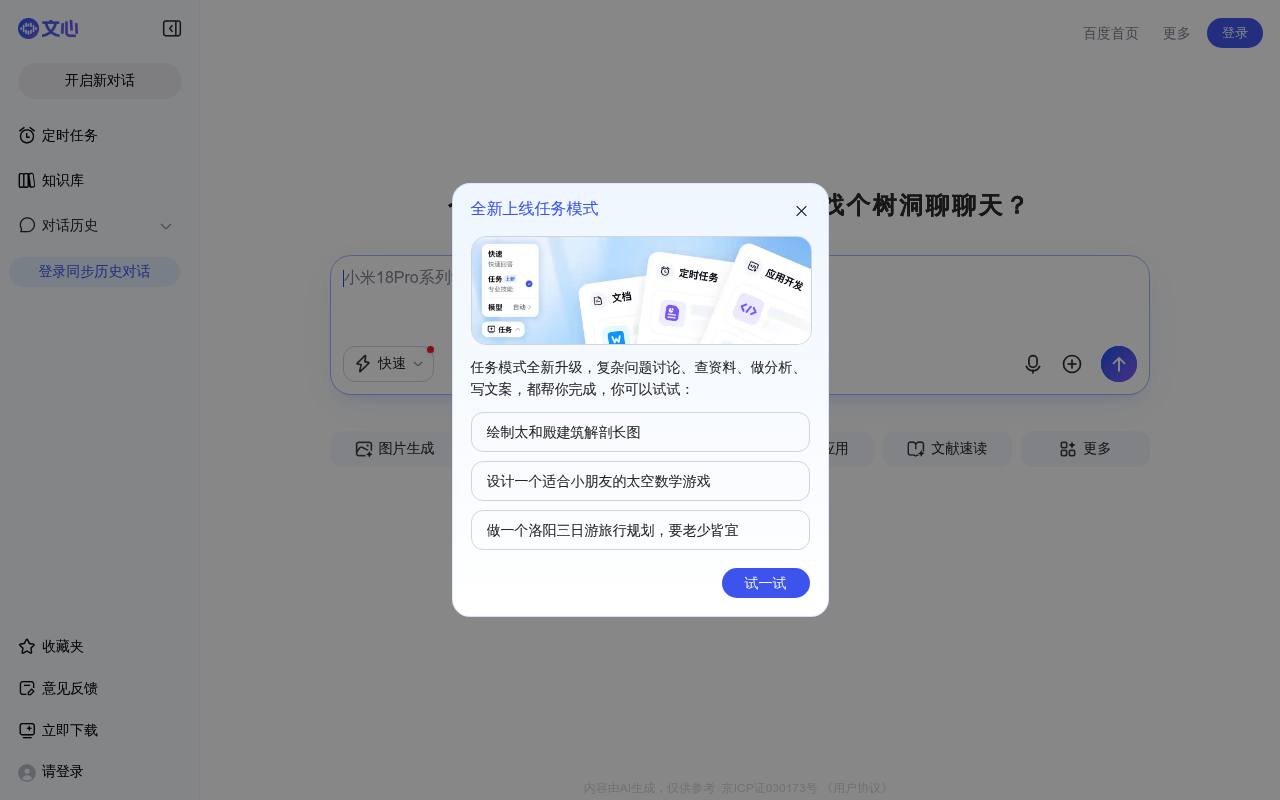The height and width of the screenshot is (800, 1280).
Task: Click the 图片生成 picture icon
Action: tap(364, 449)
